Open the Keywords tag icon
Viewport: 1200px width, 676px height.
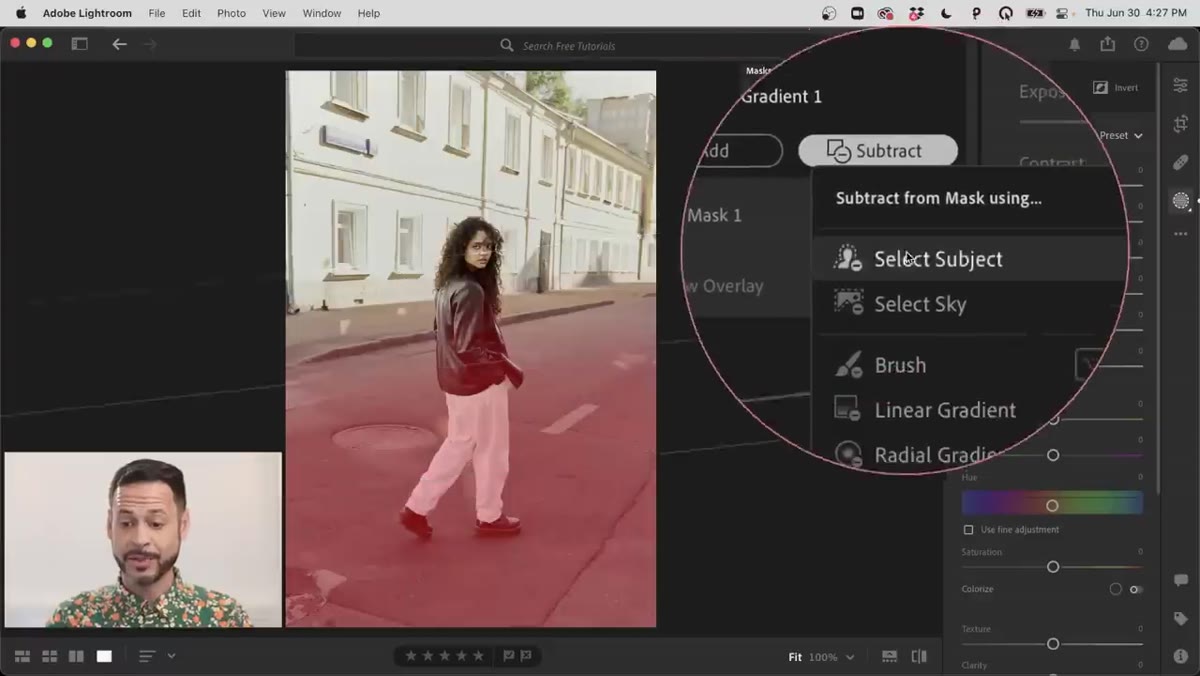coord(1181,619)
